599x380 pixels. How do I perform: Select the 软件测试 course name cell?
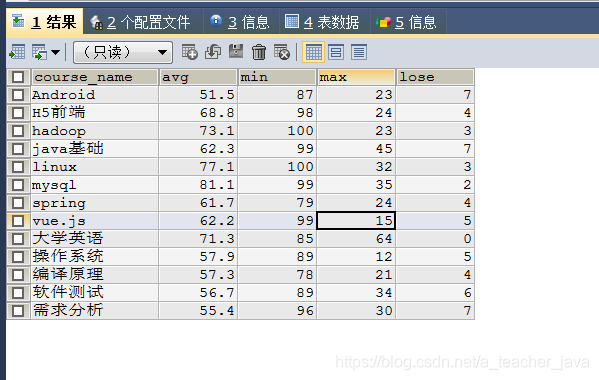coord(94,293)
